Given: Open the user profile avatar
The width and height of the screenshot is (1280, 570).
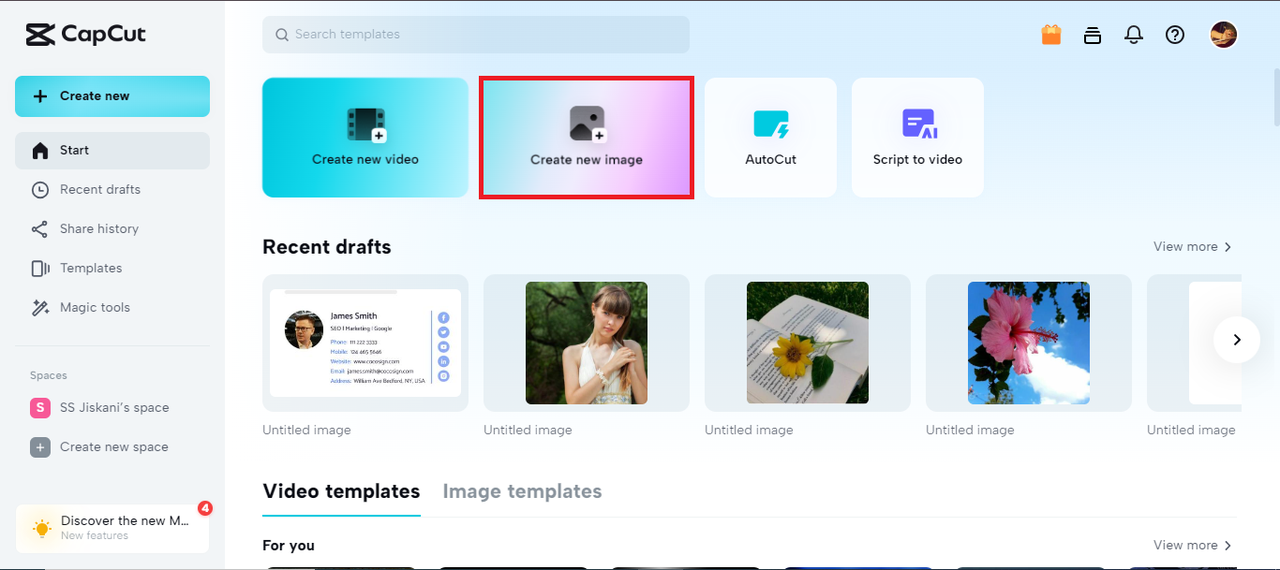Looking at the screenshot, I should pos(1224,35).
